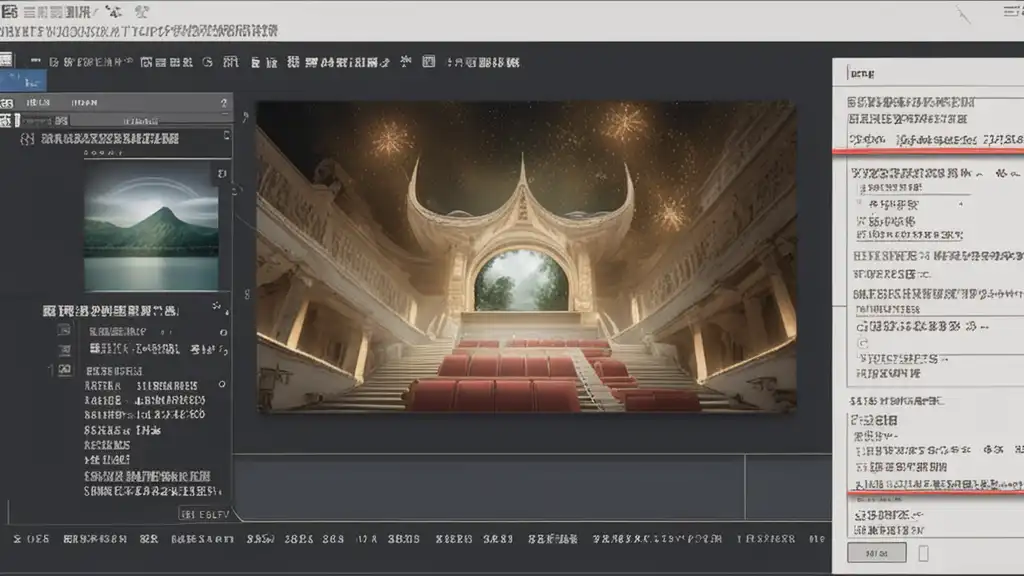Select the blue highlighted tab below the toolbar

point(23,81)
